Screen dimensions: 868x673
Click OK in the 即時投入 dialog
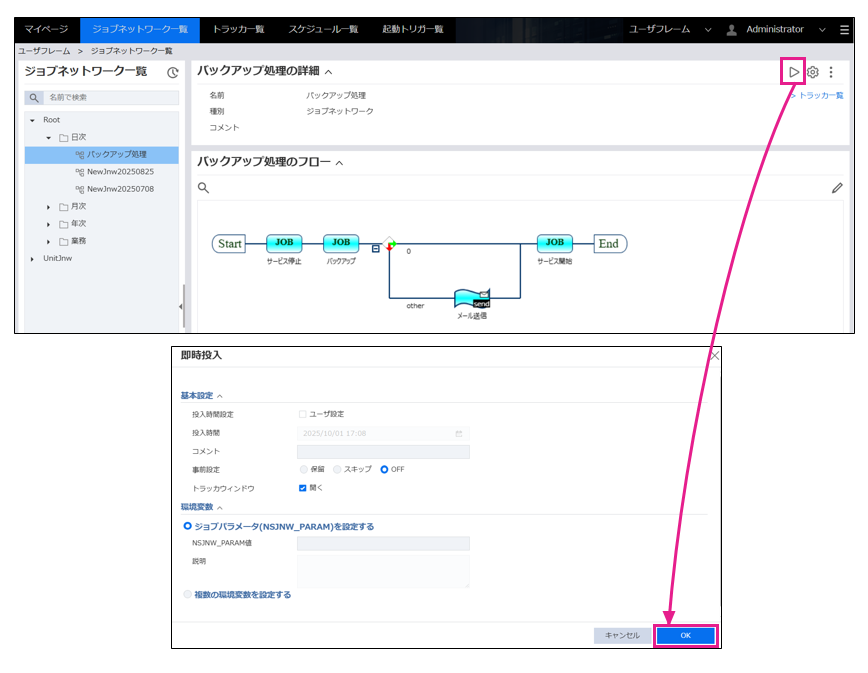[685, 635]
